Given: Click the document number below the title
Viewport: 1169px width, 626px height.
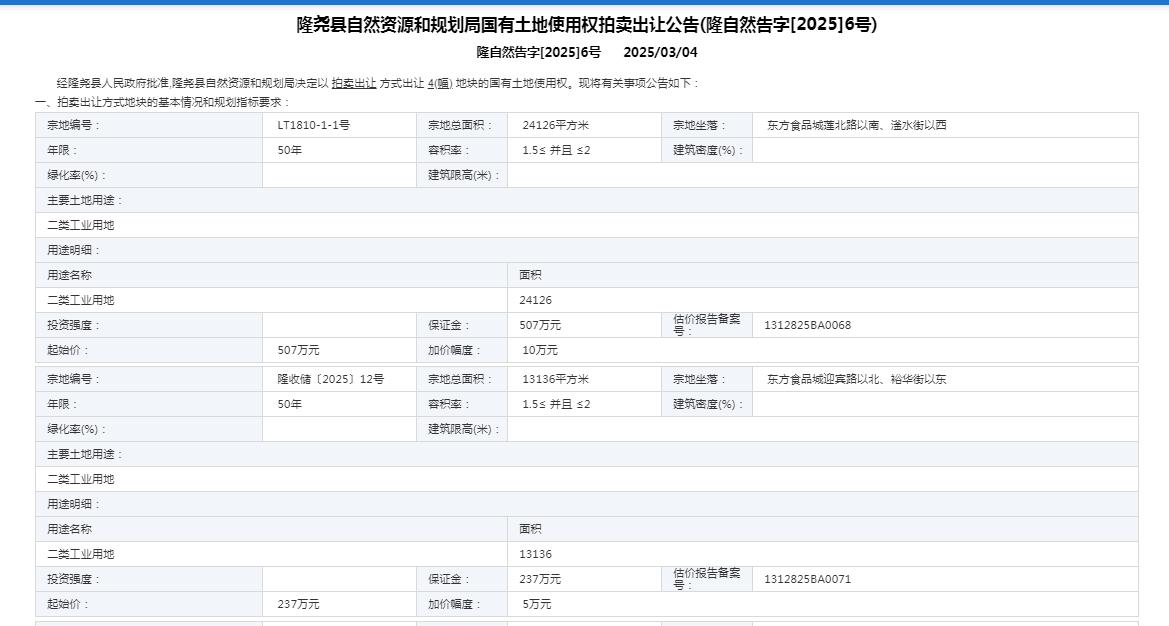Looking at the screenshot, I should click(538, 52).
